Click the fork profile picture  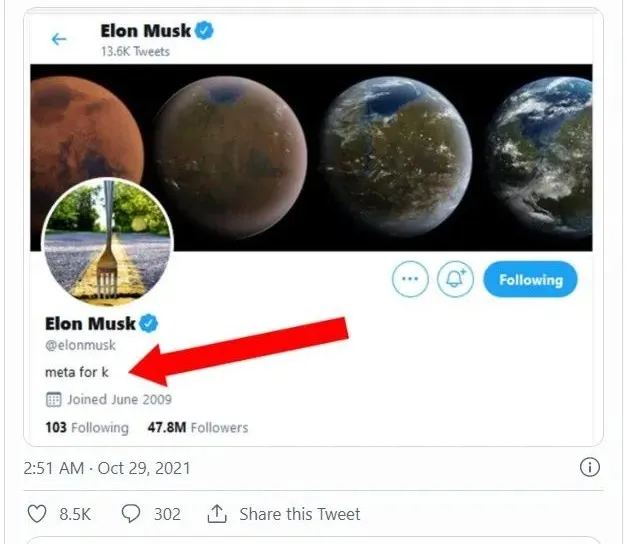point(107,241)
